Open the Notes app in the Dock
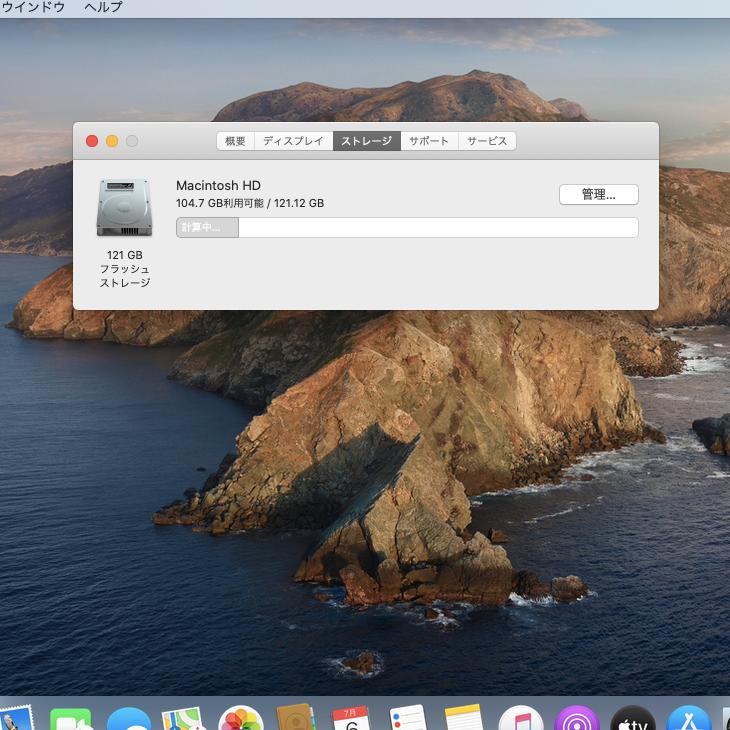The image size is (730, 730). 464,720
